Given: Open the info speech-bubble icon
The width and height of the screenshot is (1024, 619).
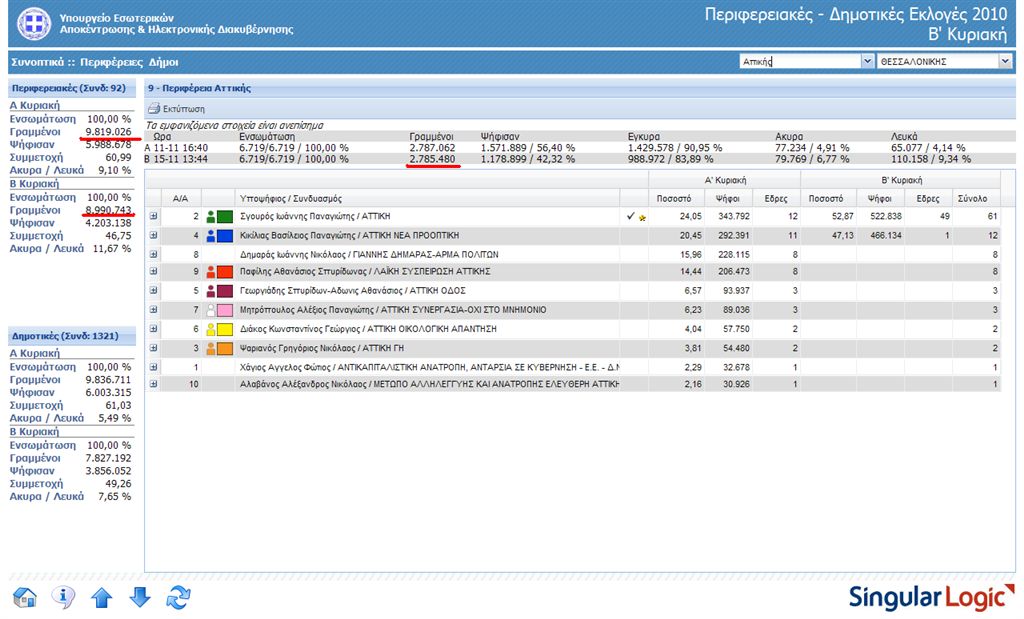Looking at the screenshot, I should pyautogui.click(x=63, y=597).
